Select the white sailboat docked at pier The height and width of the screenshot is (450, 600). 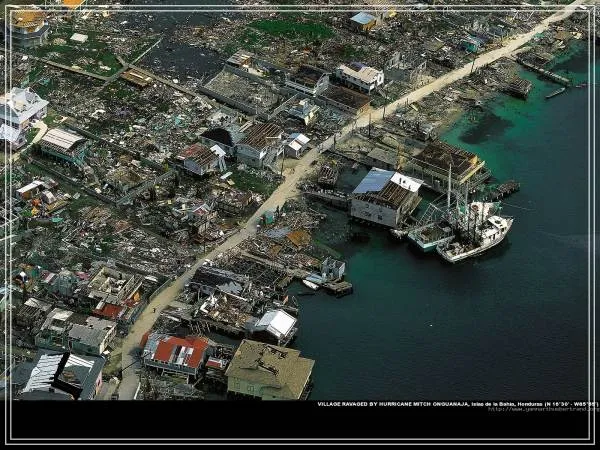pyautogui.click(x=476, y=236)
